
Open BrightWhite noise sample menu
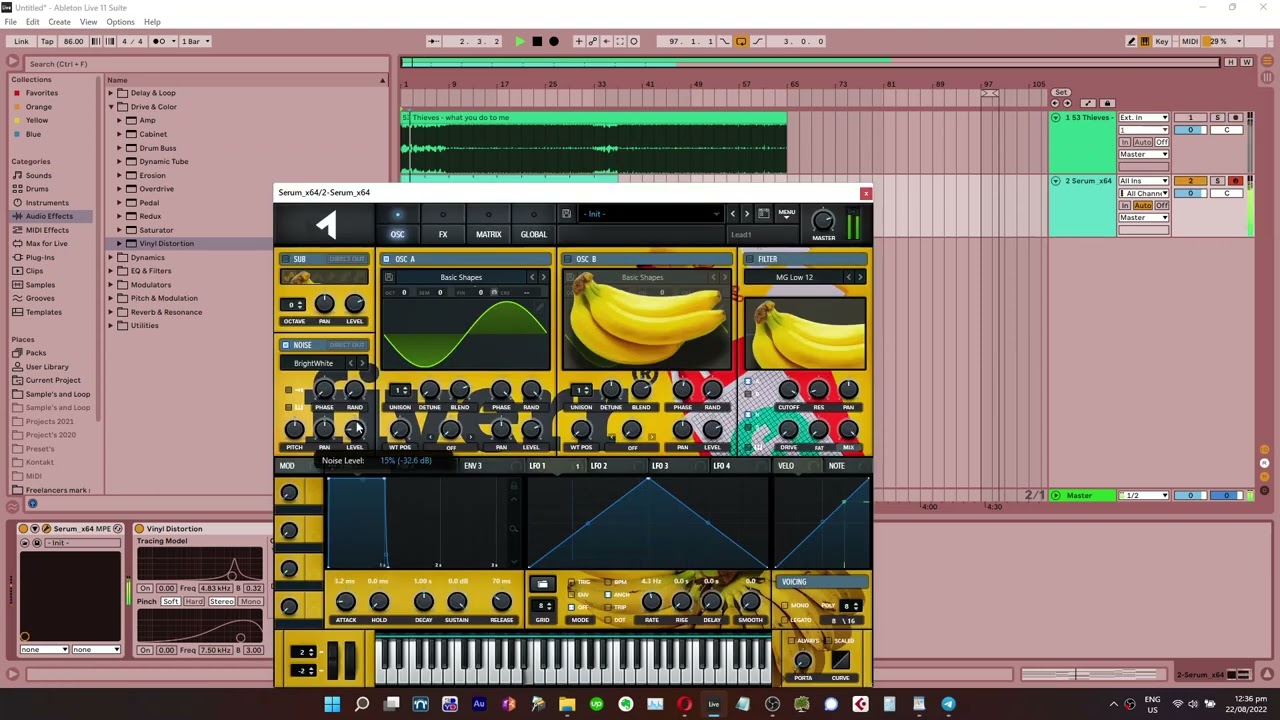tap(313, 363)
